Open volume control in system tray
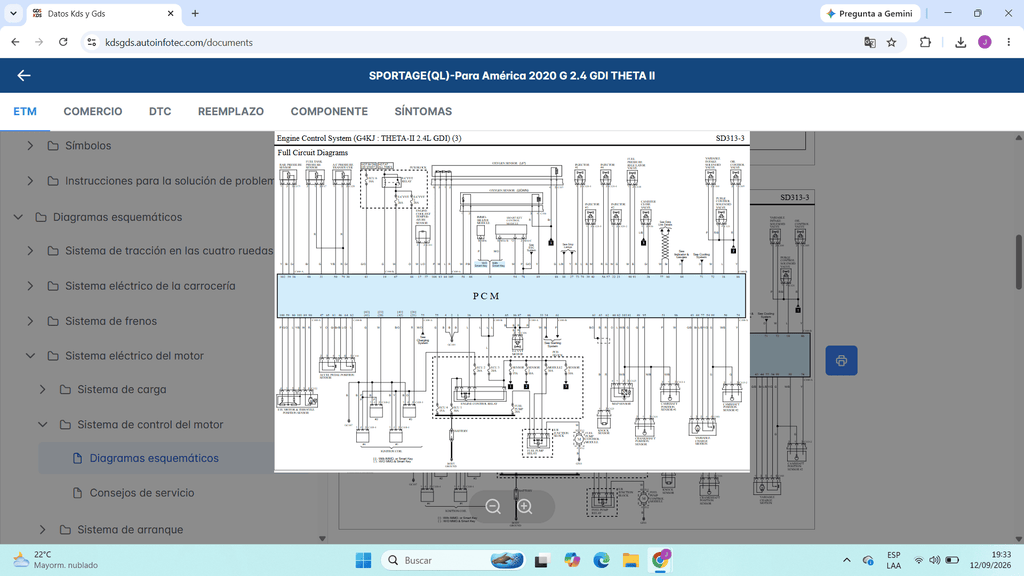 [935, 560]
